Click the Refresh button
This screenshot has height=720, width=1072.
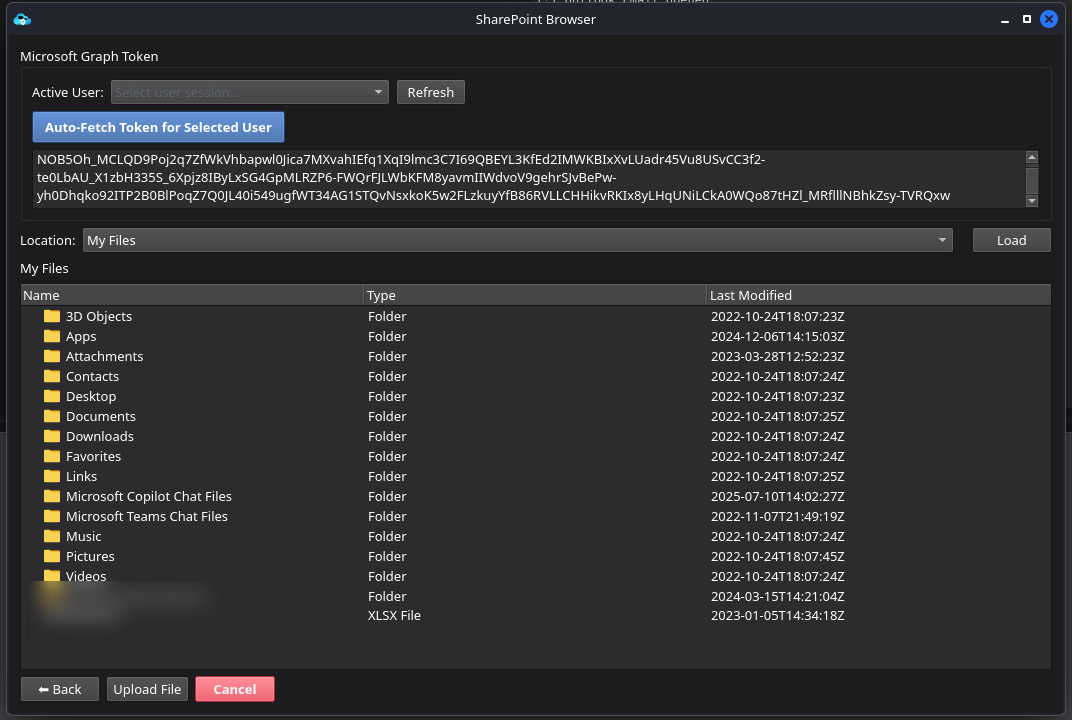[431, 92]
